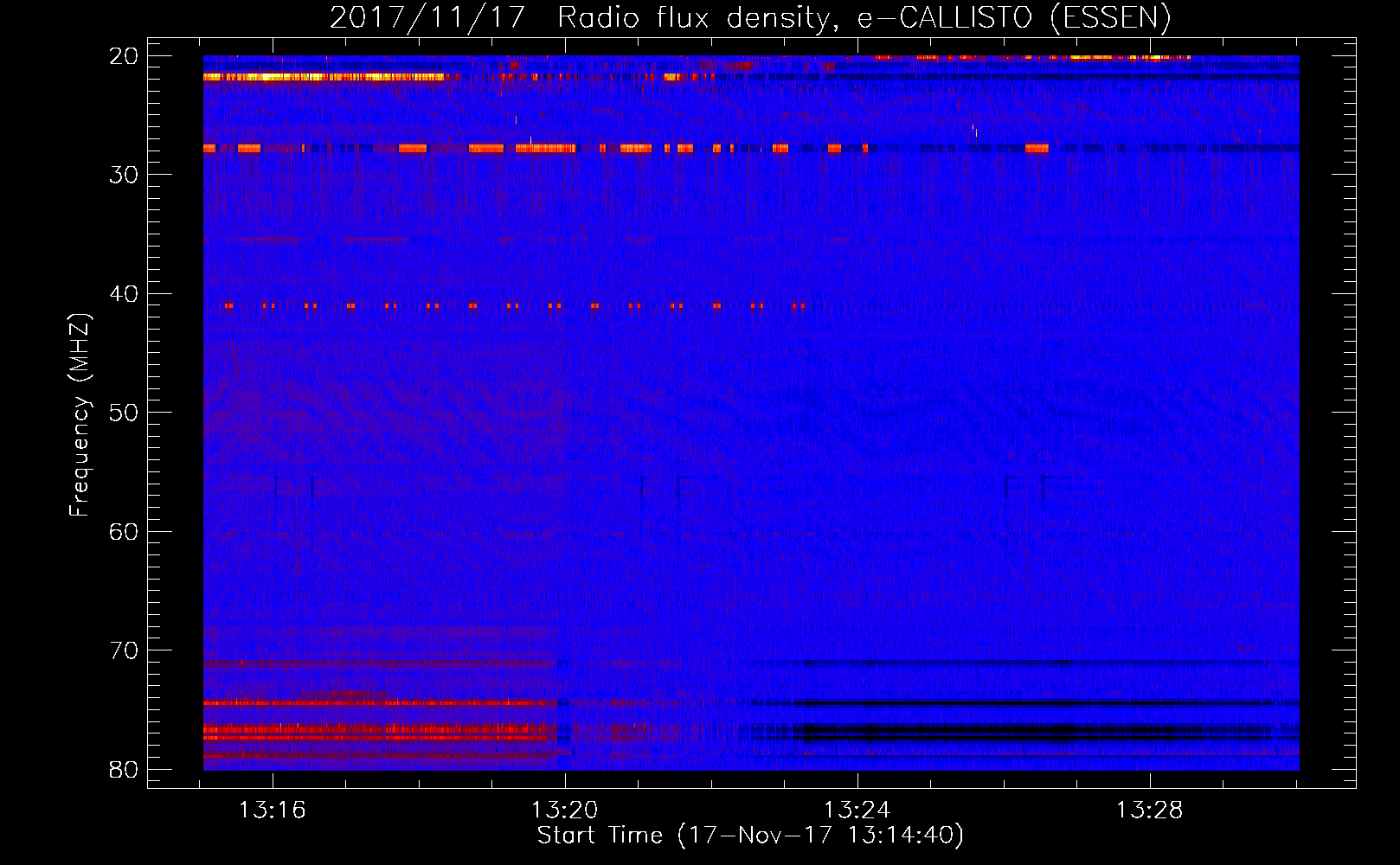Click the plot title '2017/11/17 Radio flux density'
The width and height of the screenshot is (1400, 865).
(x=750, y=17)
